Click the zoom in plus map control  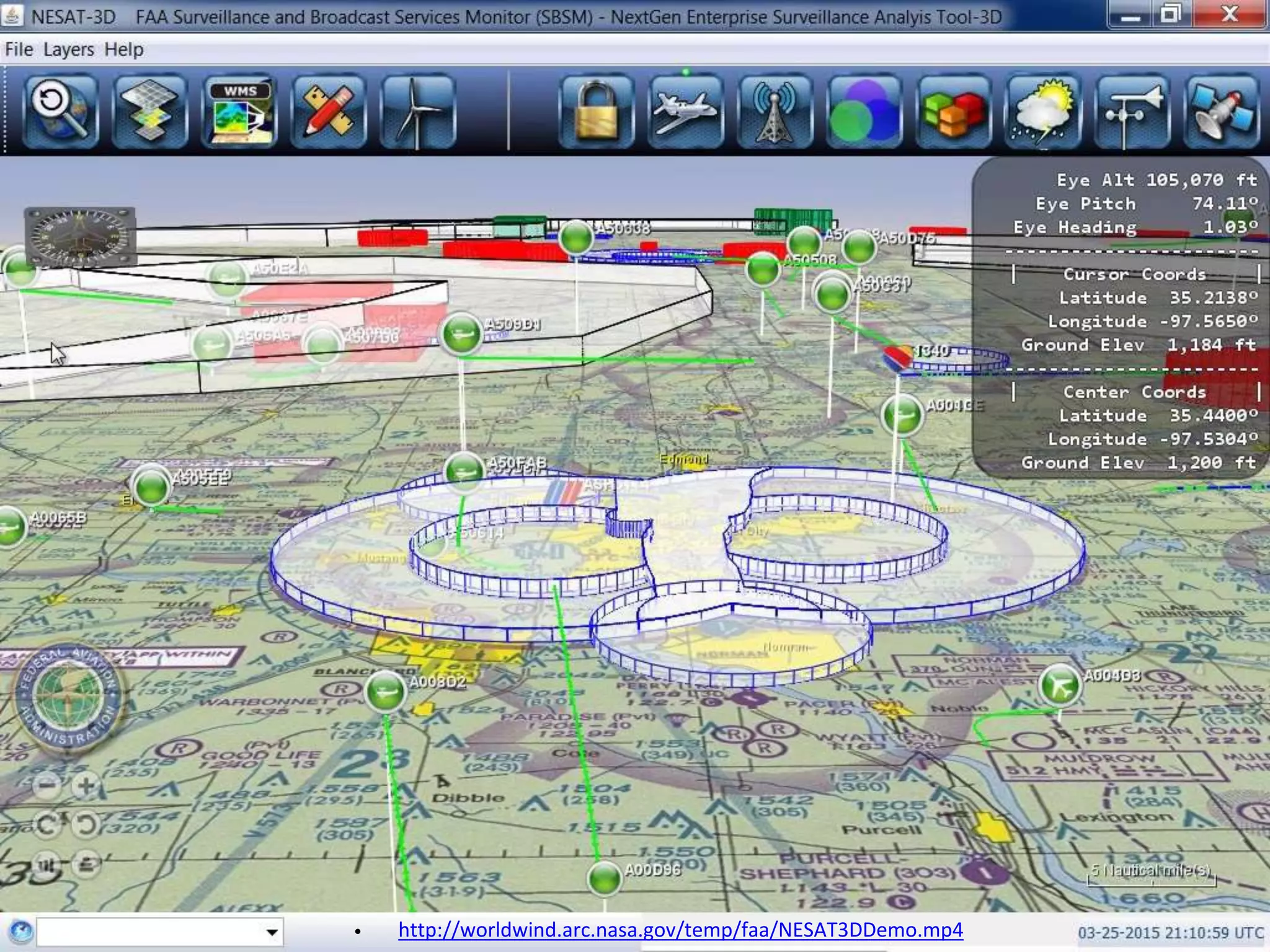pyautogui.click(x=86, y=786)
